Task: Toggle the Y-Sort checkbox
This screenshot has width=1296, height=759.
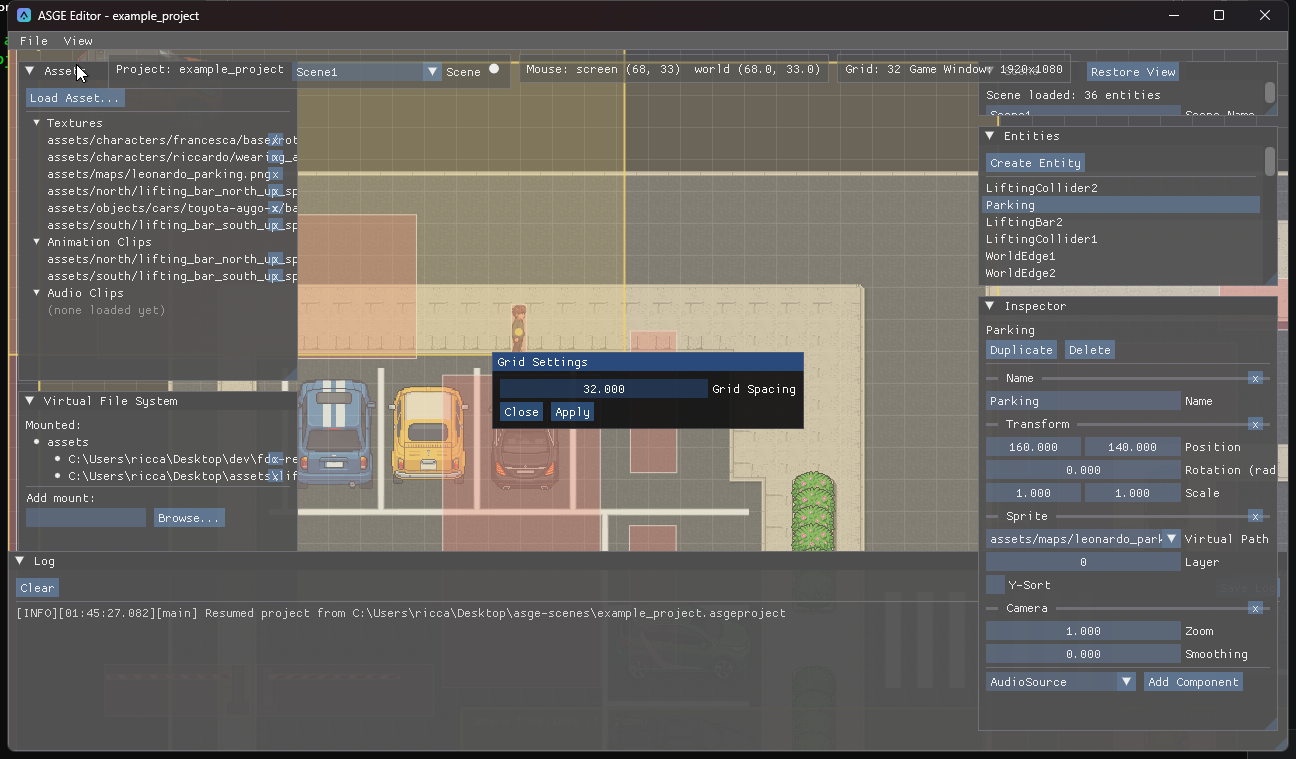Action: click(x=995, y=585)
